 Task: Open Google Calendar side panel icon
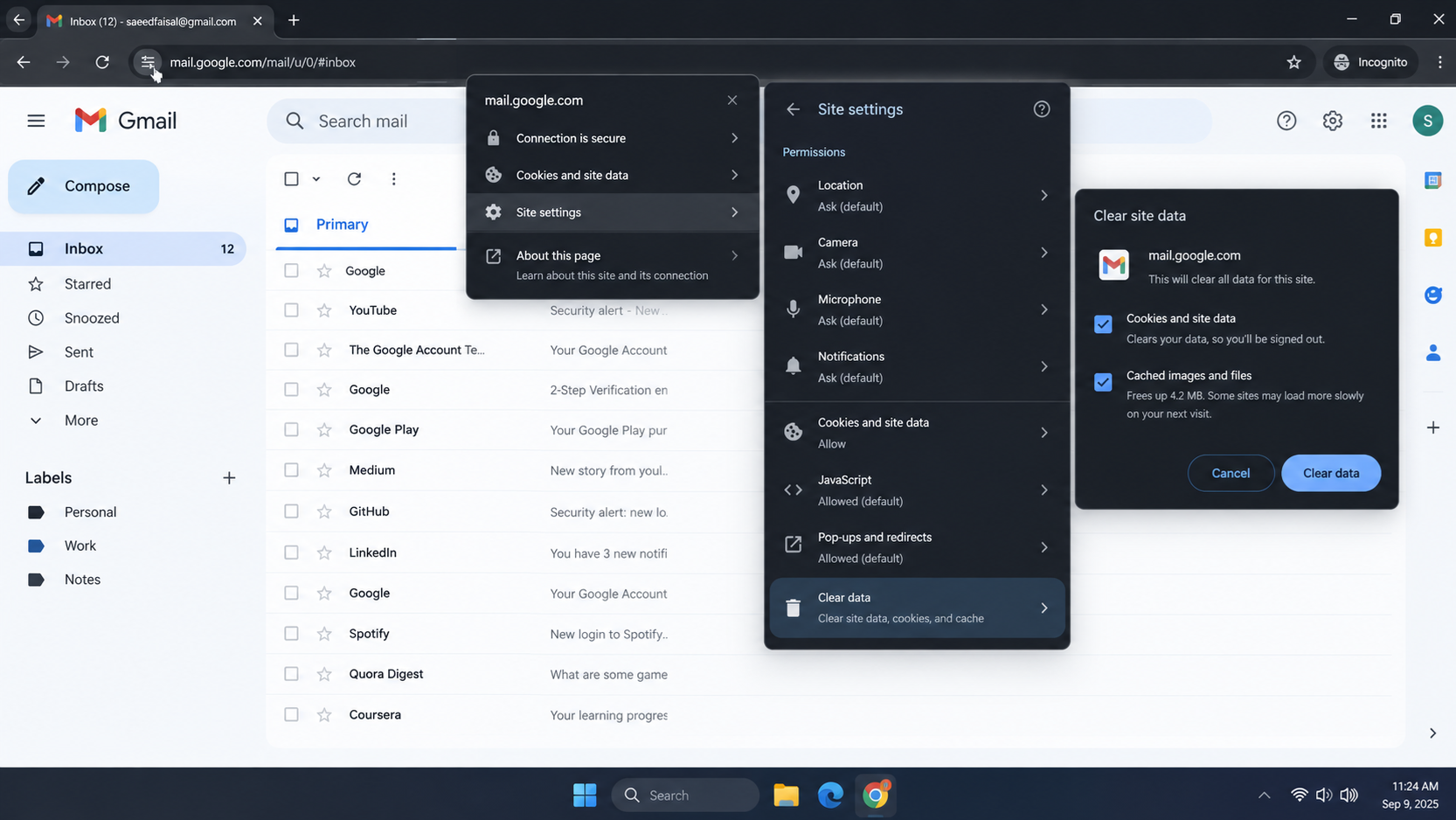[x=1432, y=180]
